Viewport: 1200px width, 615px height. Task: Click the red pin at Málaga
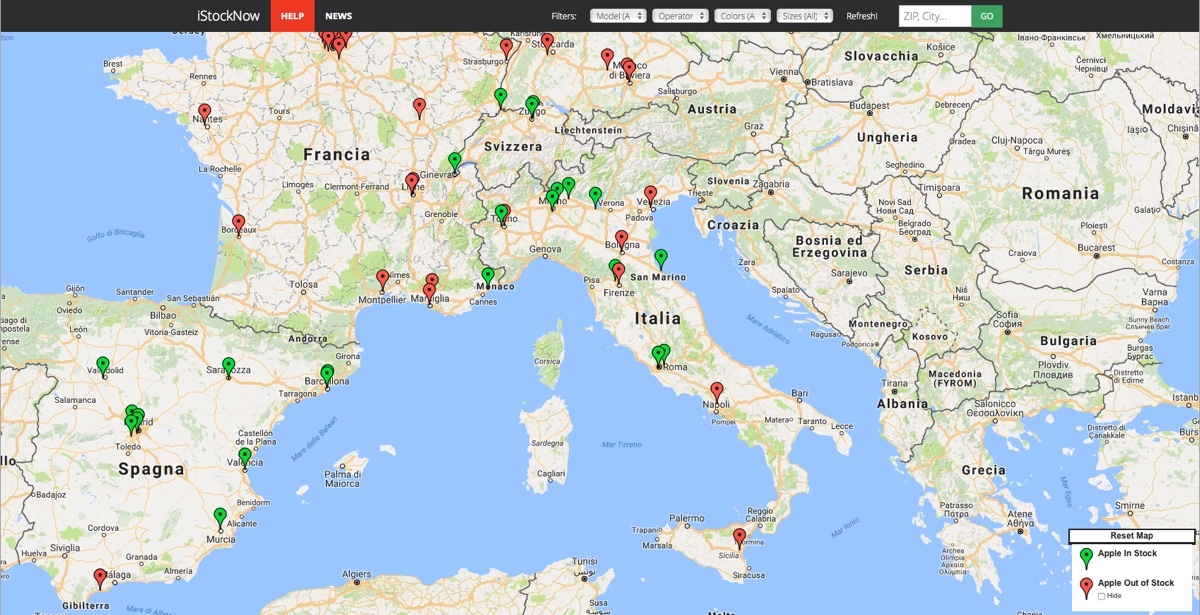coord(100,578)
